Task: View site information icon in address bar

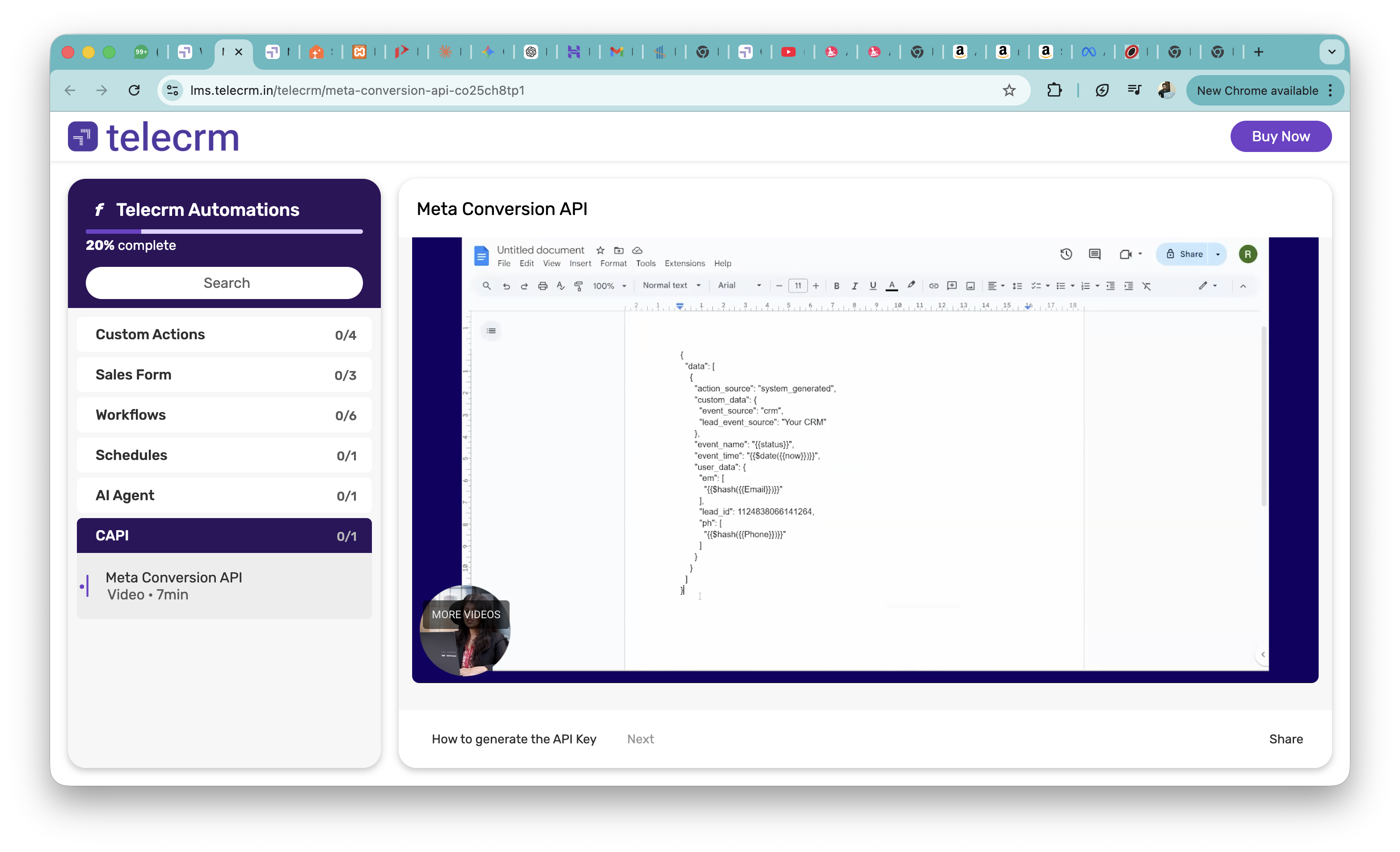Action: coord(173,90)
